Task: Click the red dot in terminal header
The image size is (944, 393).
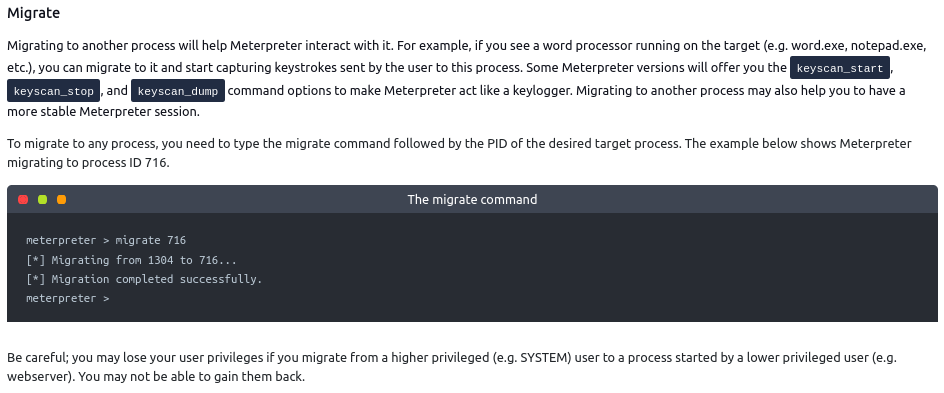Action: click(23, 199)
